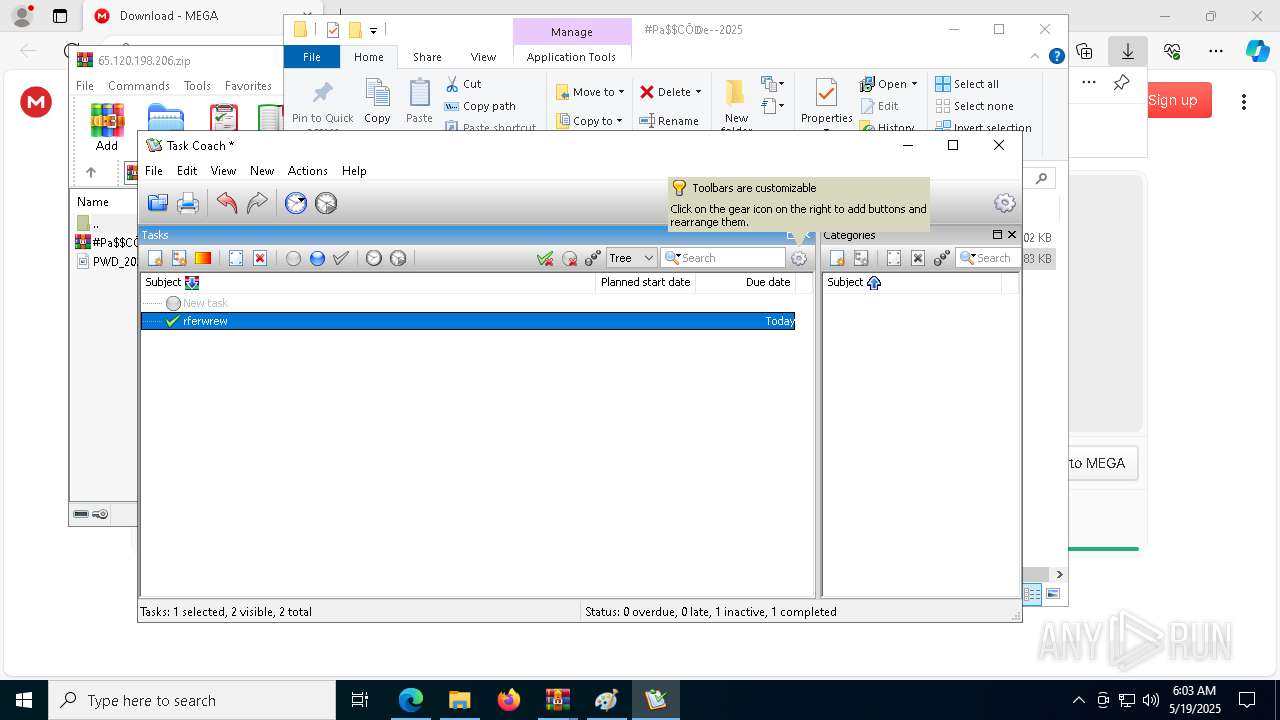Toggle hide completed tasks filter icon
This screenshot has width=1280, height=720.
point(545,258)
